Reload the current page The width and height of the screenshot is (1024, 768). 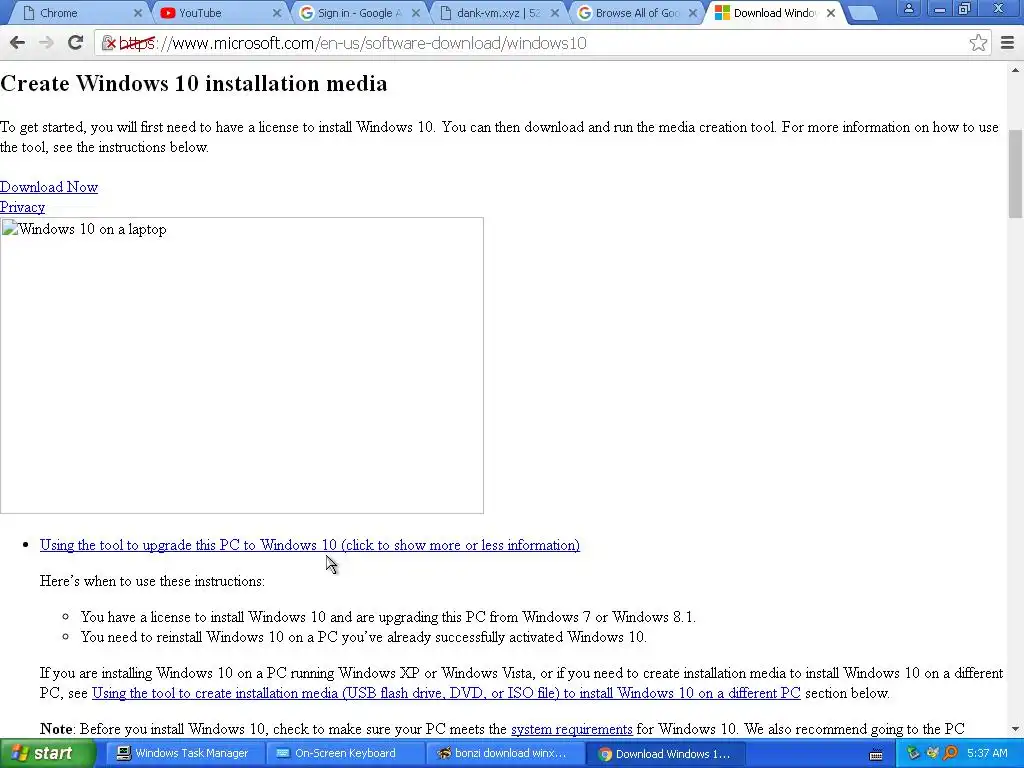(75, 43)
